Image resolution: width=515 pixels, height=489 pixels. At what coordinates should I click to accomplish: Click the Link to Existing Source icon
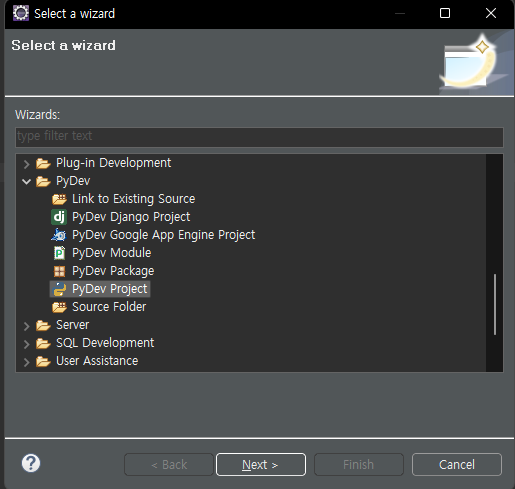tap(59, 199)
